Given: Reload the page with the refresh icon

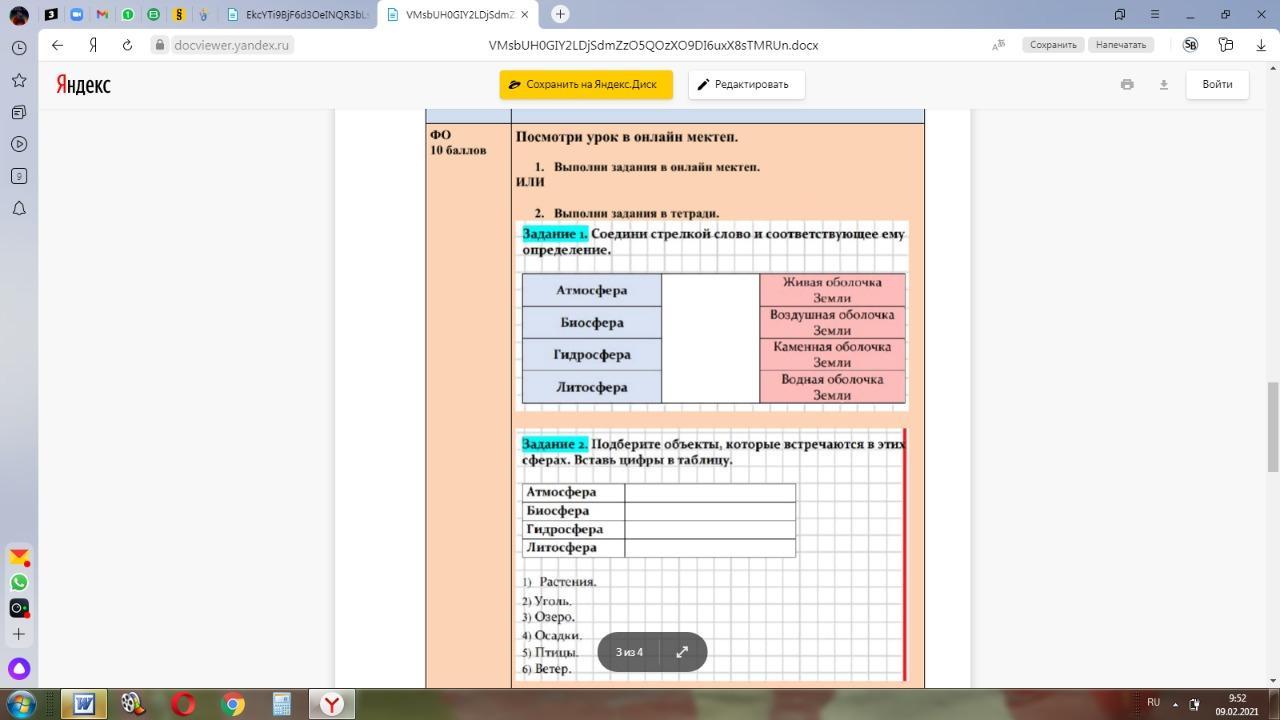Looking at the screenshot, I should coord(127,45).
